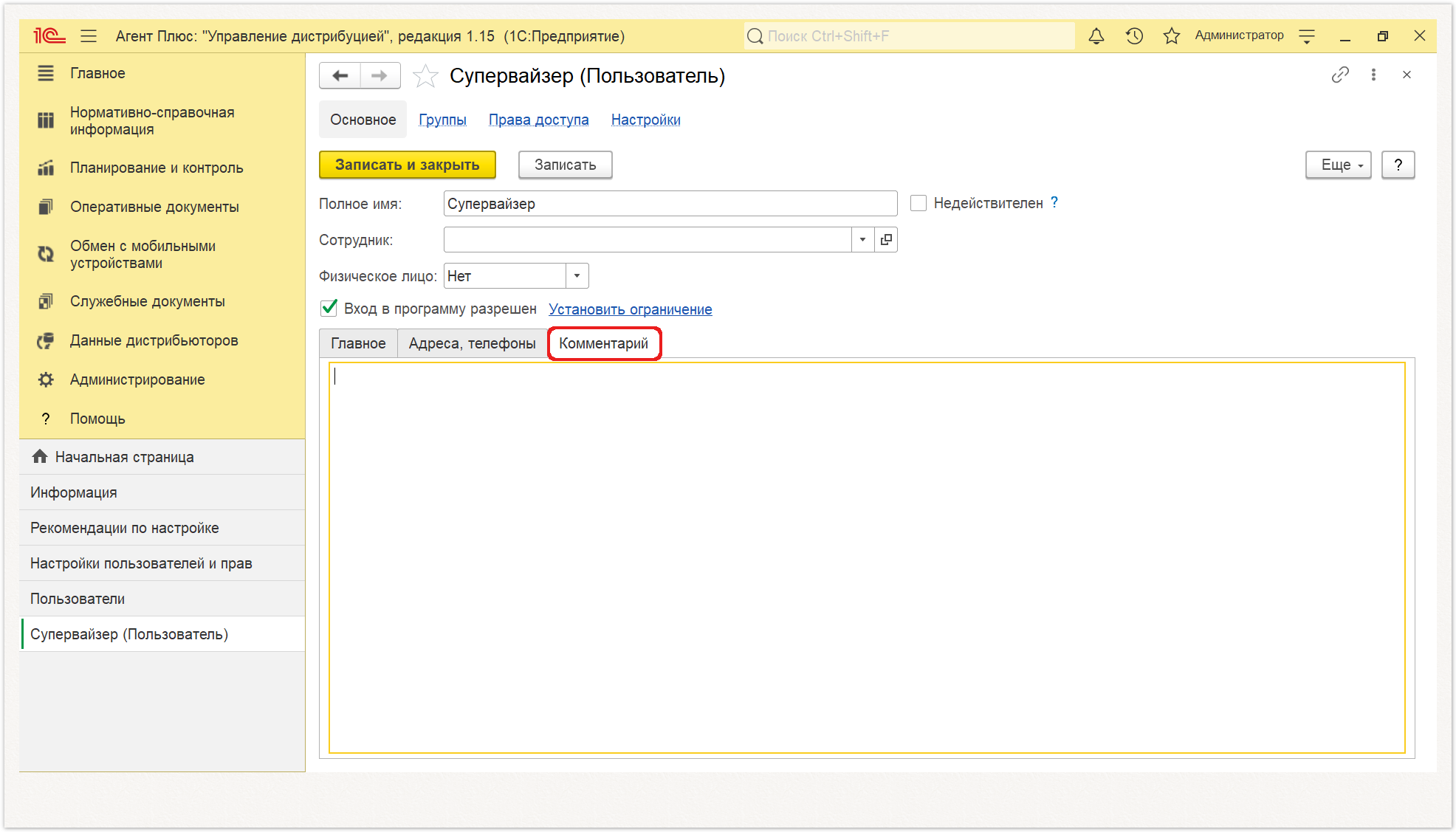This screenshot has width=1456, height=832.
Task: Select Супервайзер (Пользователь) in open windows
Action: [162, 634]
